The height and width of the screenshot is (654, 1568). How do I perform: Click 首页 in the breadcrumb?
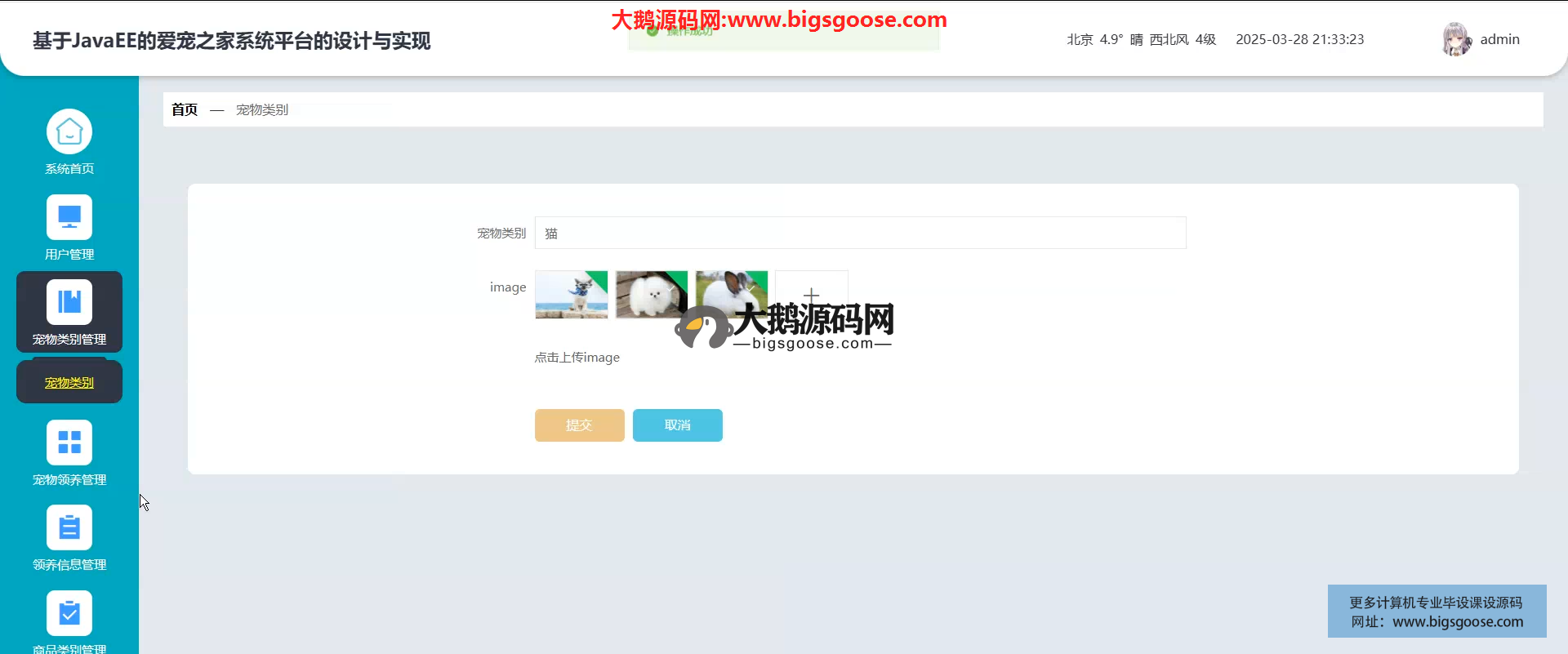pos(185,109)
